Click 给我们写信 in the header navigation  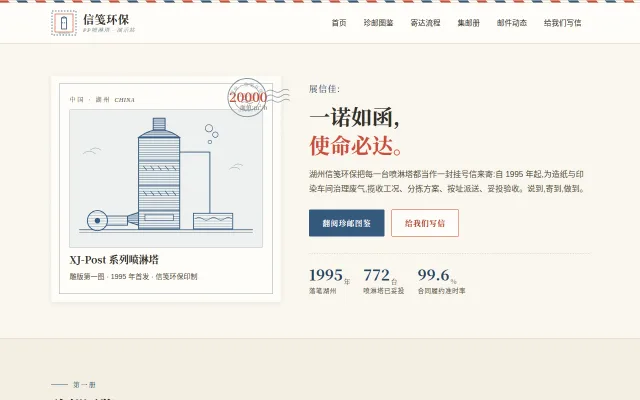562,23
